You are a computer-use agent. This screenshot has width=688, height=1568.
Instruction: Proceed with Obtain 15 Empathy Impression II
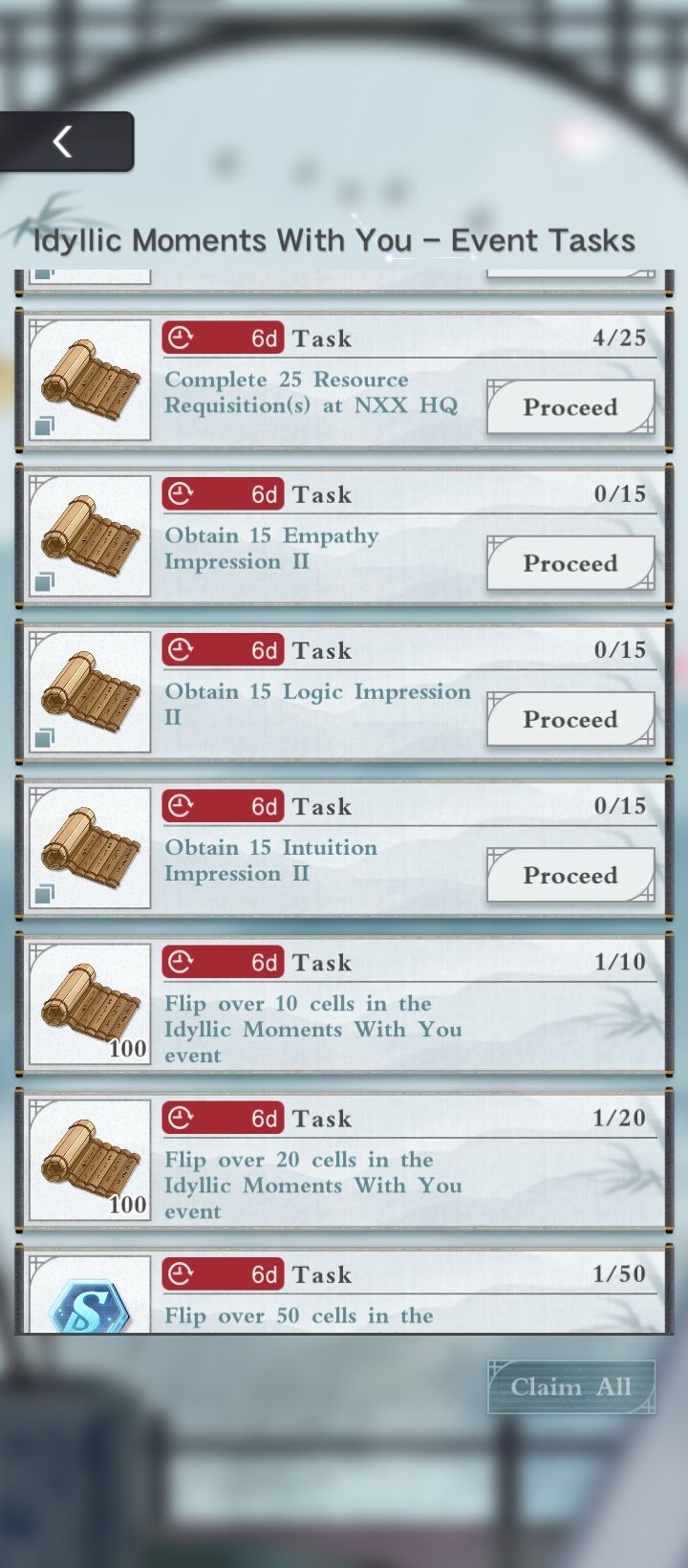[570, 563]
